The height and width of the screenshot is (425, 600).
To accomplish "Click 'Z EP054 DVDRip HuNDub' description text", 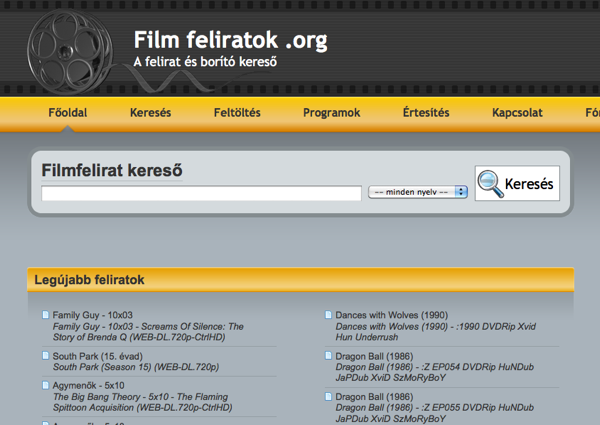I will click(x=434, y=372).
